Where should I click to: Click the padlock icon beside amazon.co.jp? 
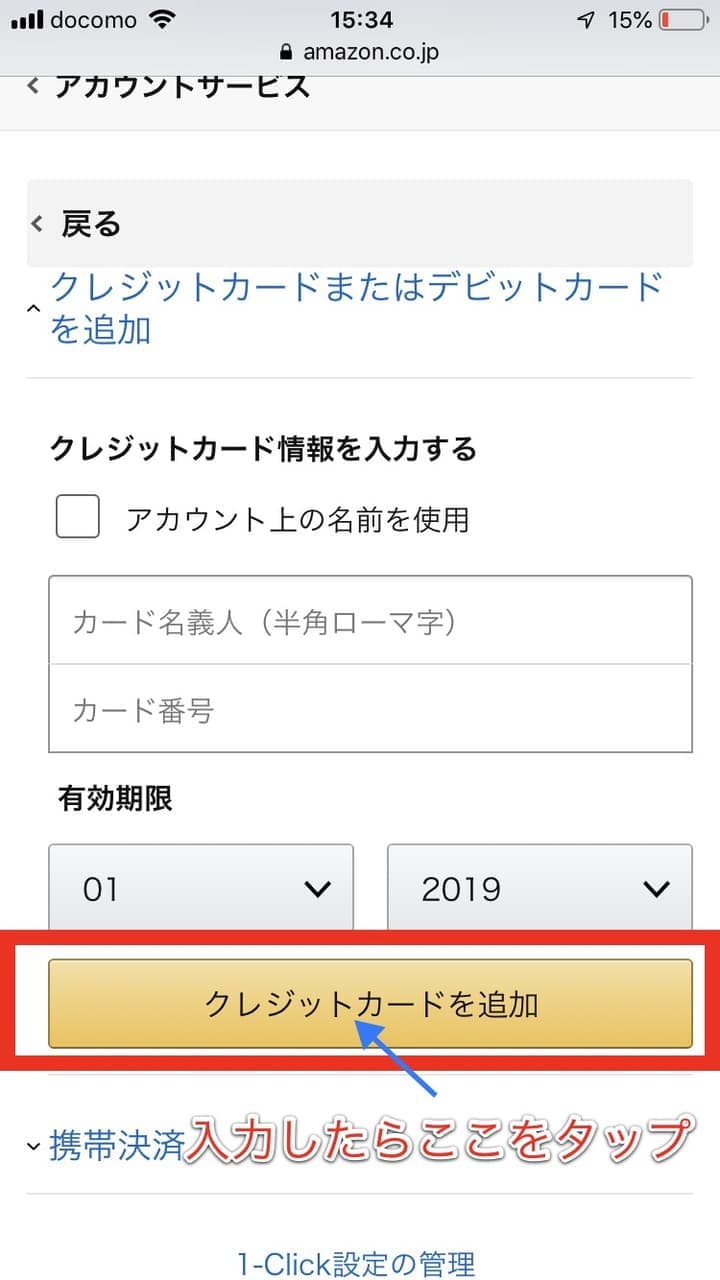point(288,52)
